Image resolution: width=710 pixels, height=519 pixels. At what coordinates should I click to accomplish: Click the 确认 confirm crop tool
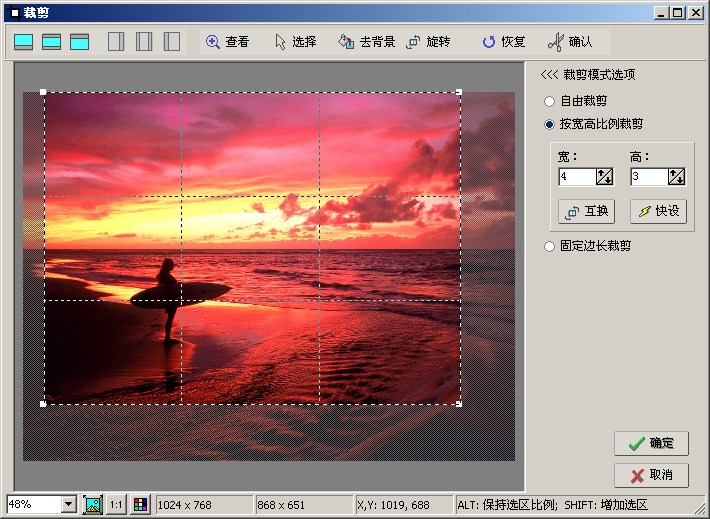pyautogui.click(x=570, y=42)
